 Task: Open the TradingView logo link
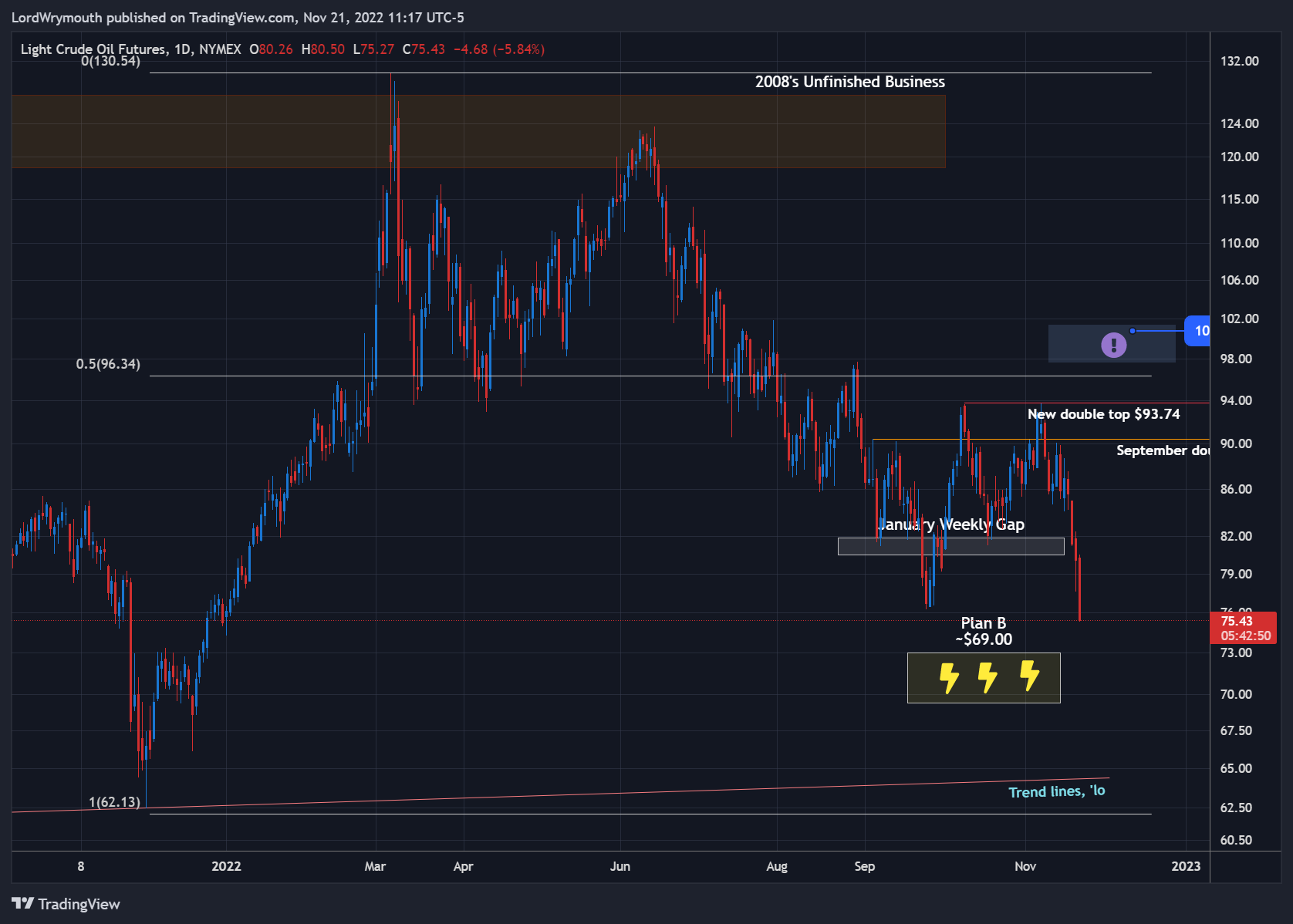tap(66, 904)
